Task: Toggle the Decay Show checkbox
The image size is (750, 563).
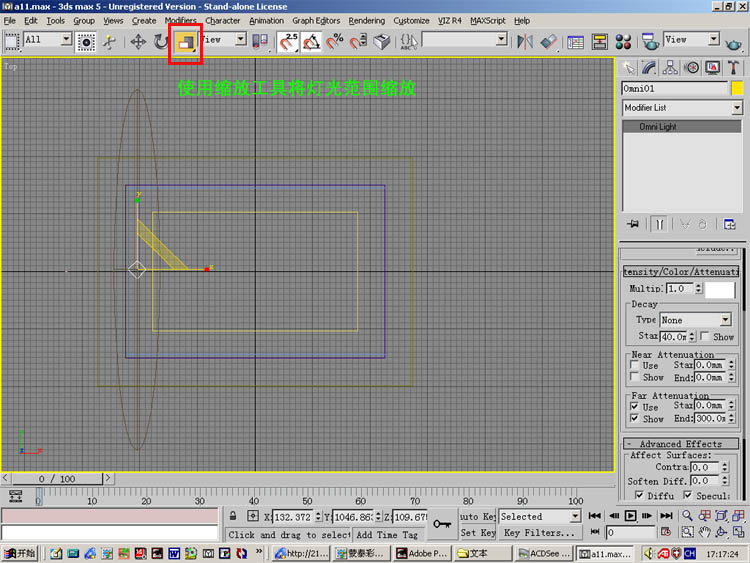Action: click(x=704, y=337)
